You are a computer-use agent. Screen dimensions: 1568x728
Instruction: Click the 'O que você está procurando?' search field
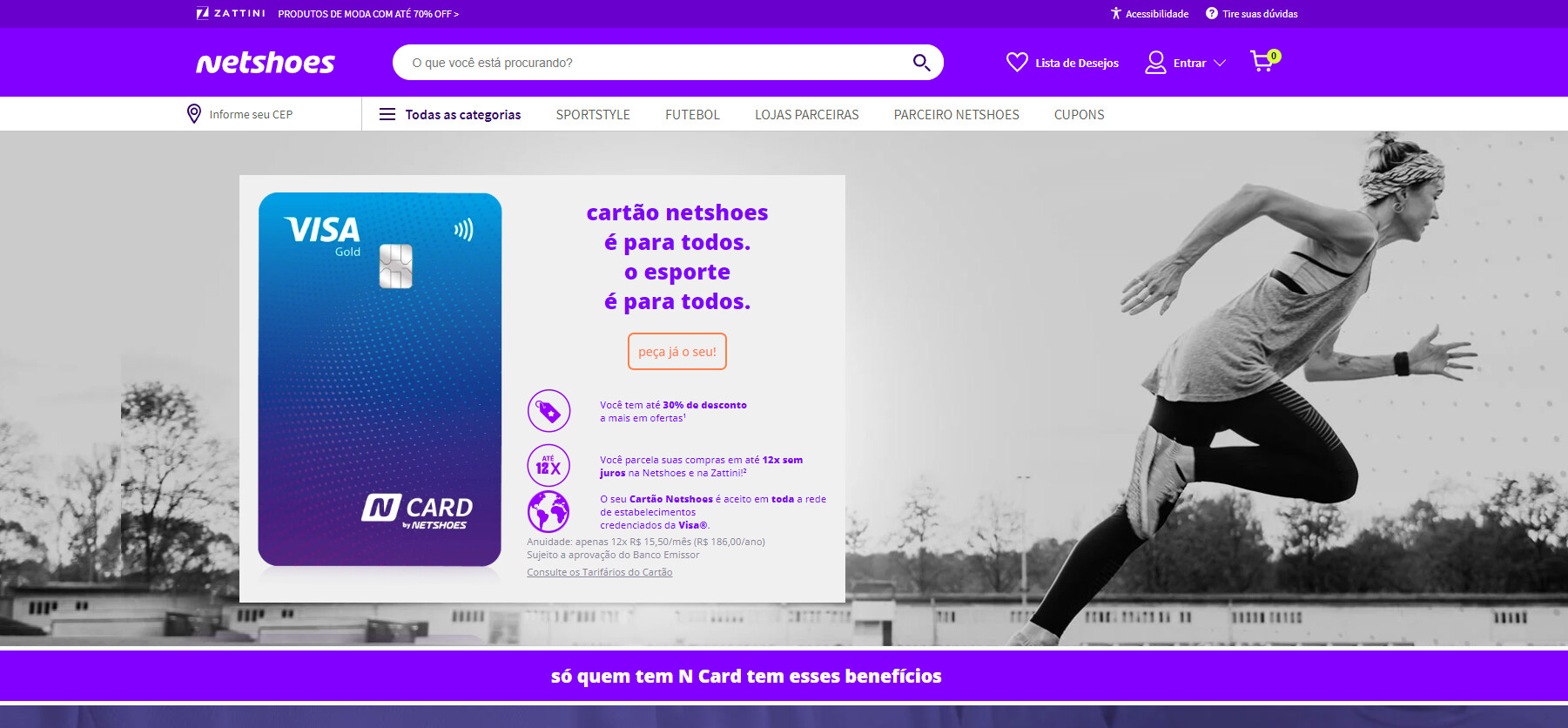click(653, 63)
